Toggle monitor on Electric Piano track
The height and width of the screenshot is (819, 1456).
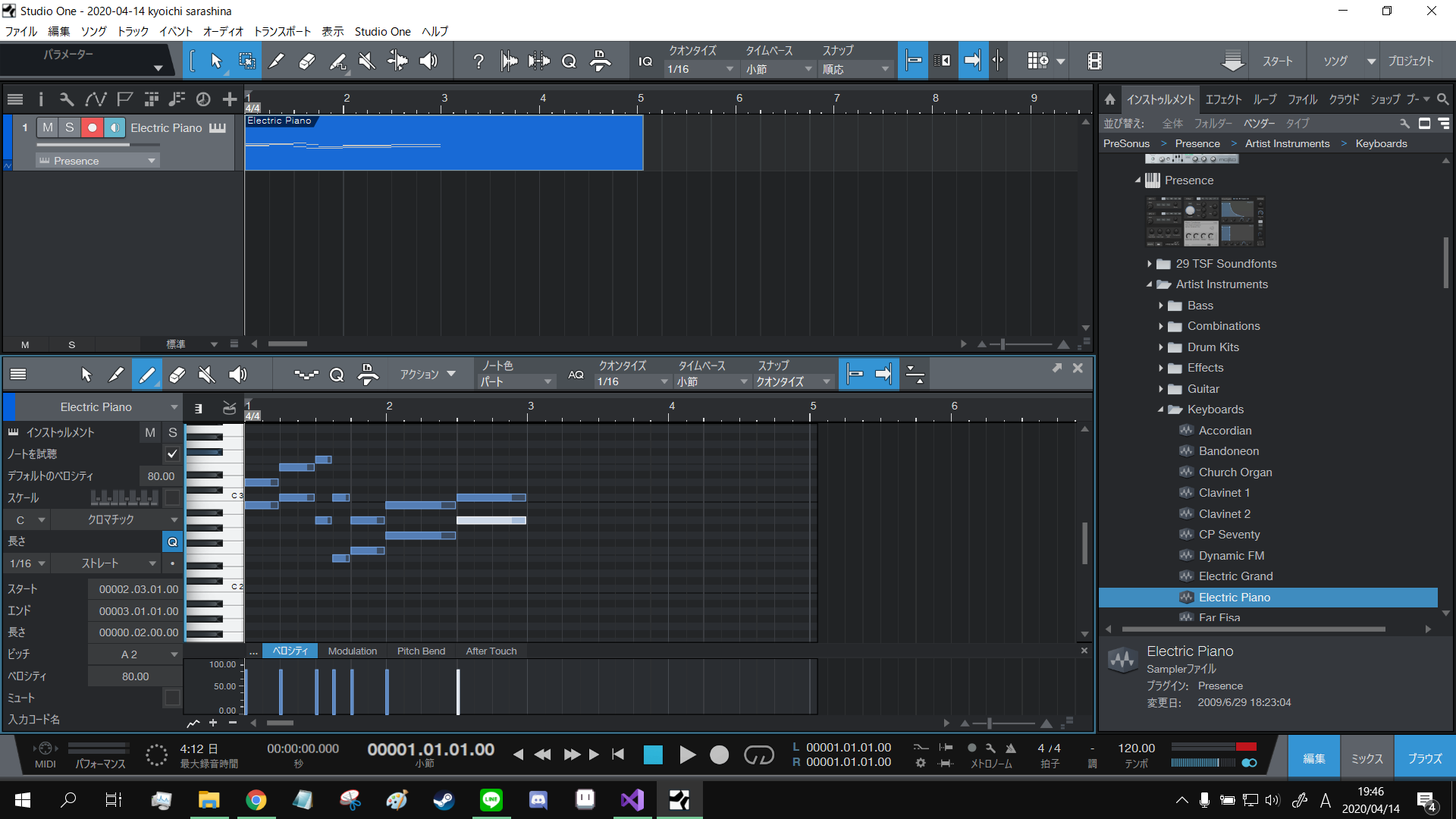(x=115, y=127)
